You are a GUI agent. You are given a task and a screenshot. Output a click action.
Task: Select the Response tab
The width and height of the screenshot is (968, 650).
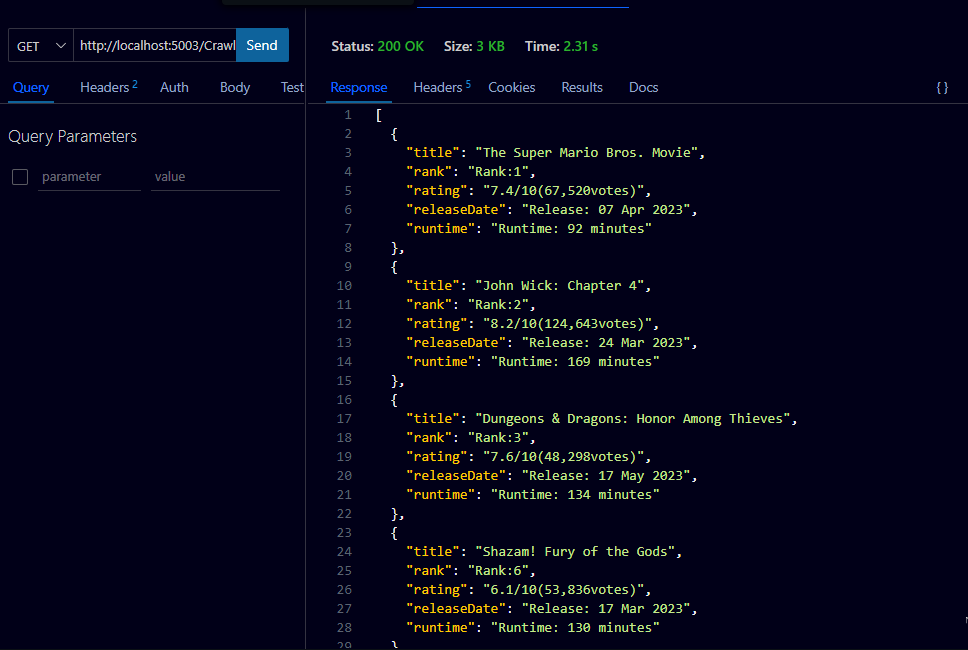coord(359,87)
